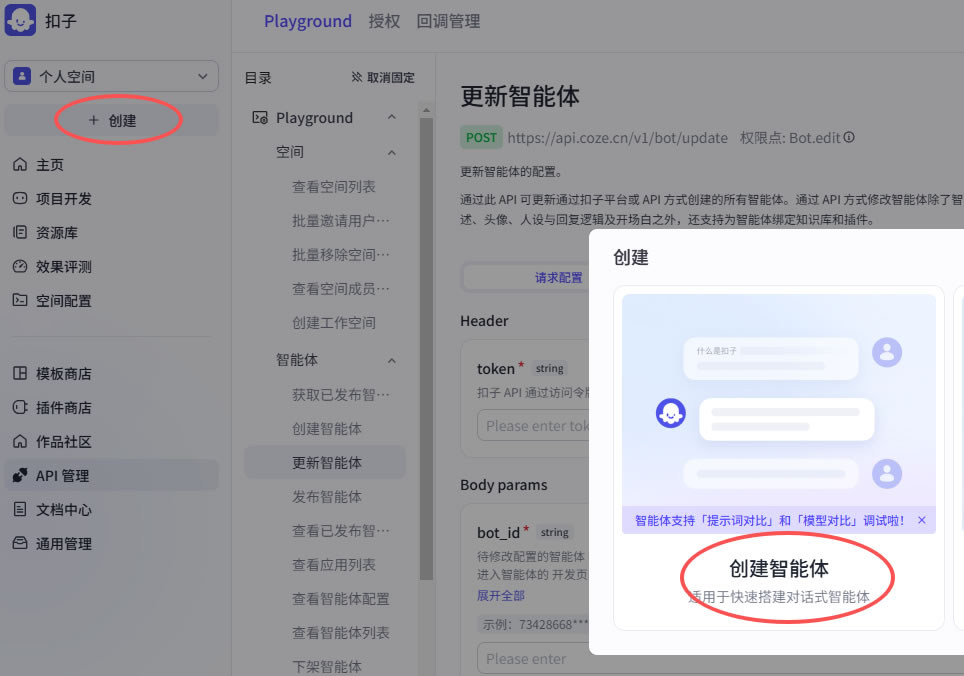Switch to the 授权 tab
The image size is (964, 676).
[x=384, y=21]
